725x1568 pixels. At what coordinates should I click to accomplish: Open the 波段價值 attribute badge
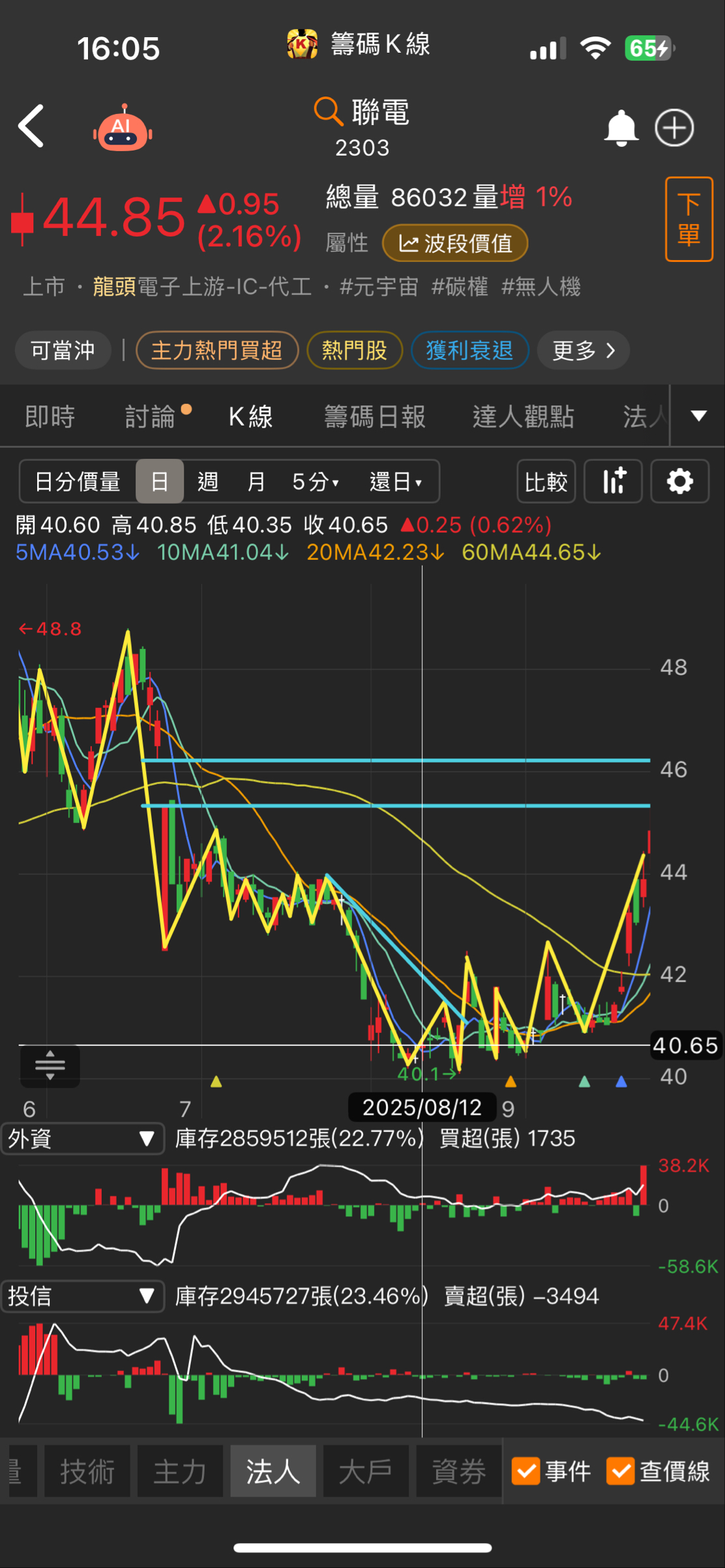455,244
